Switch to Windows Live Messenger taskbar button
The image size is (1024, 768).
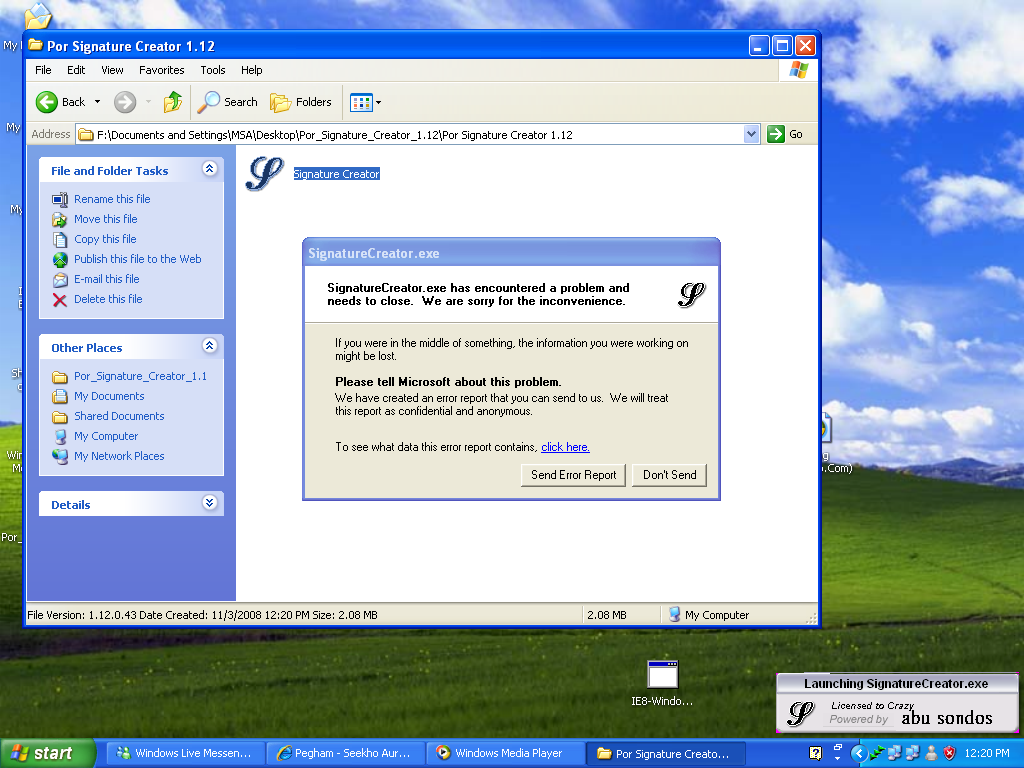(185, 754)
